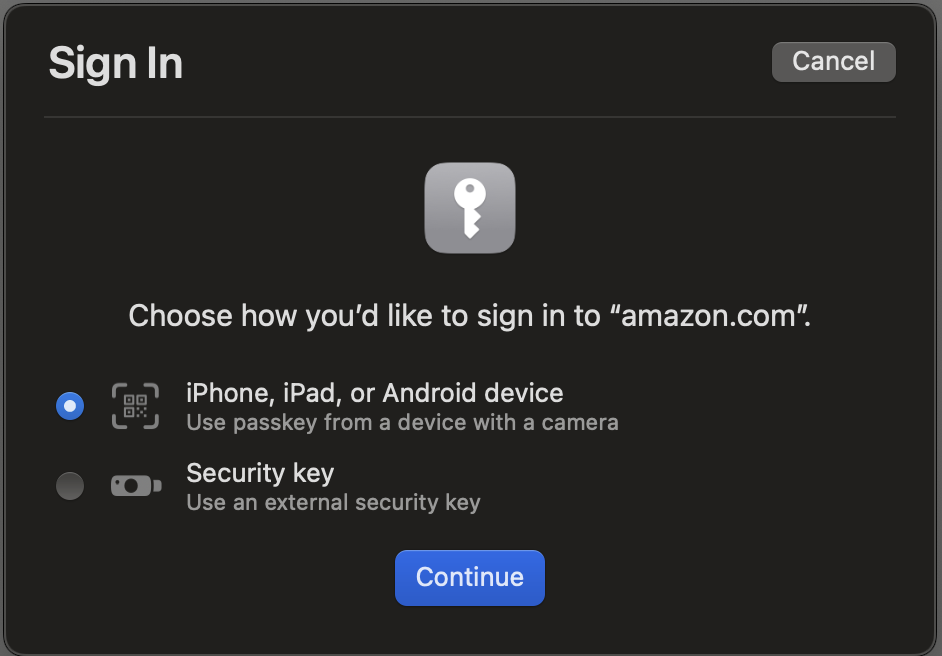Click the "amazon.com" site name text
This screenshot has height=656, width=942.
(x=709, y=316)
